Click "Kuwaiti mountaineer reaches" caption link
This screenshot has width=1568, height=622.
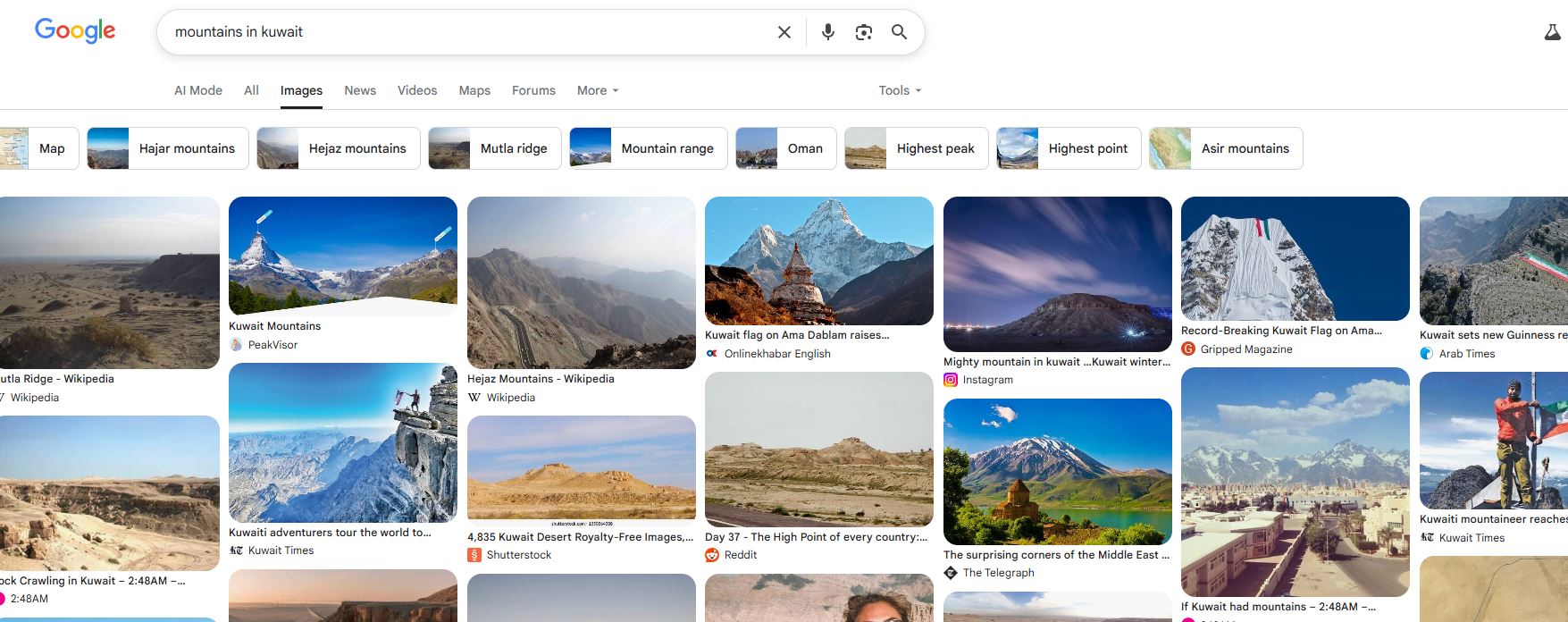coord(1494,519)
